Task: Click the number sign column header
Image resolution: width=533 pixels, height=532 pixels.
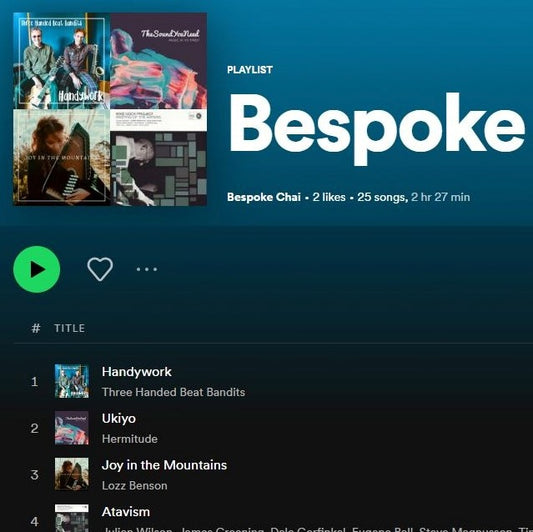Action: 36,328
